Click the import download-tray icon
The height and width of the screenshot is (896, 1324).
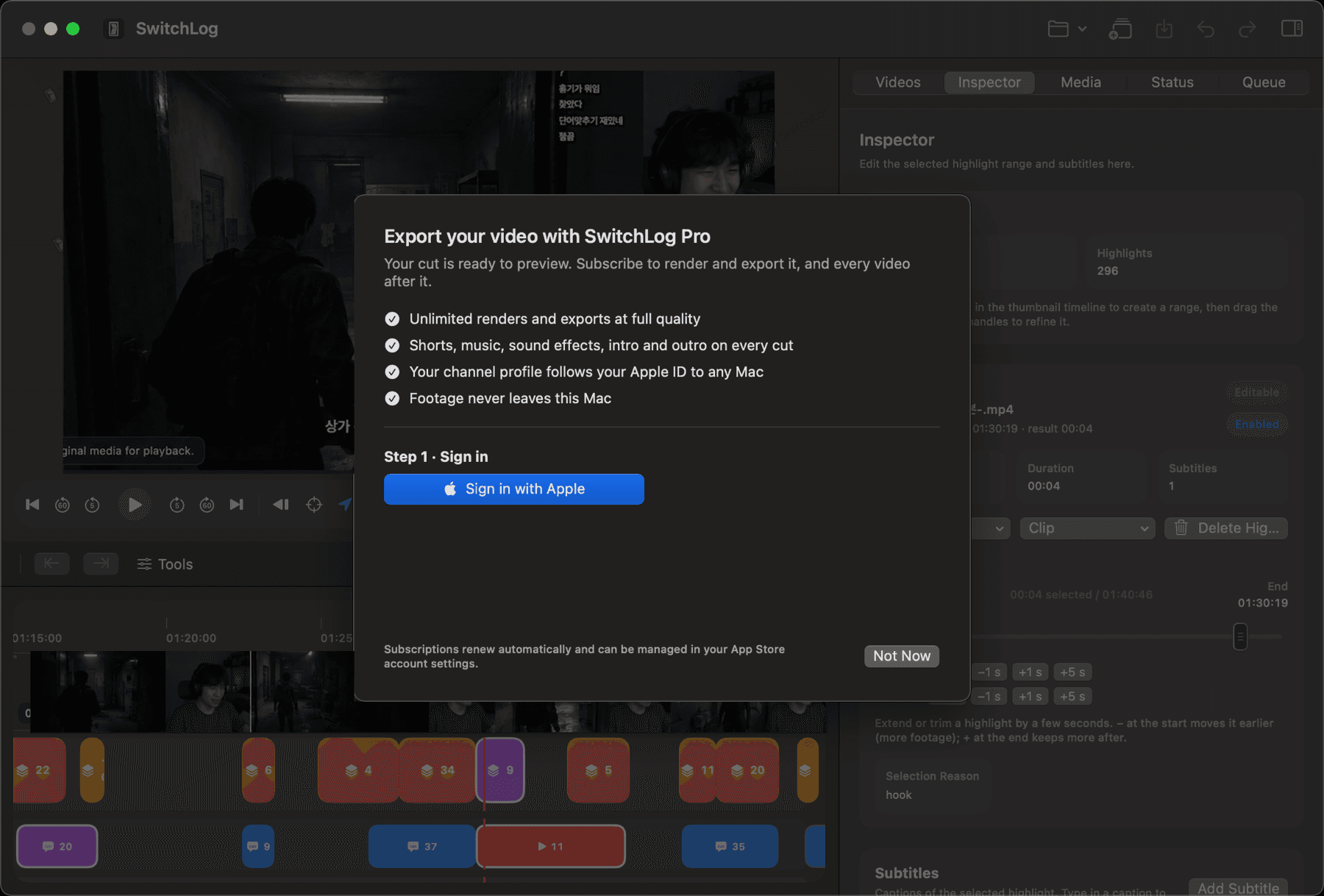(1164, 29)
